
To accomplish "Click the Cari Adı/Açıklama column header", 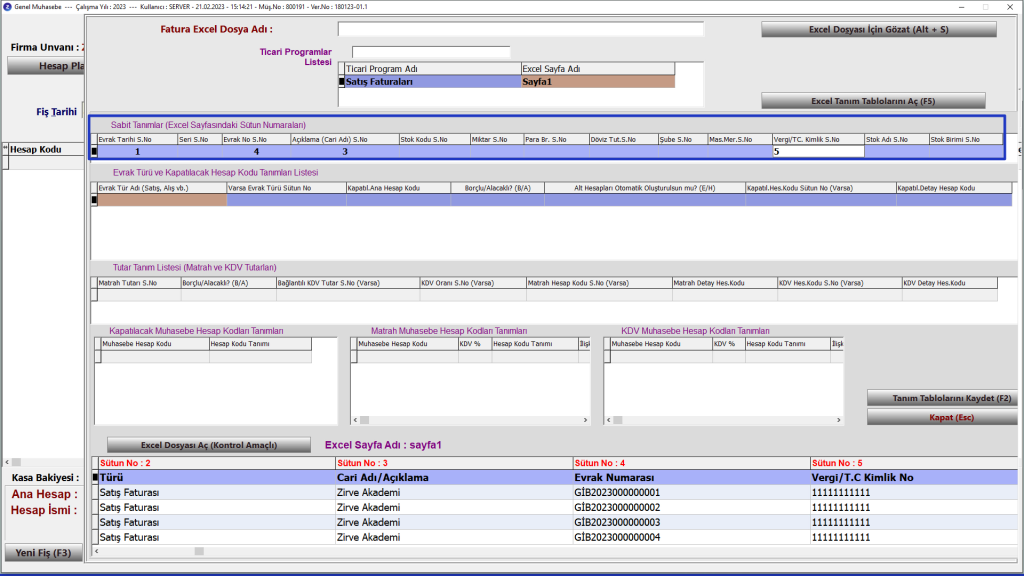I will click(453, 478).
